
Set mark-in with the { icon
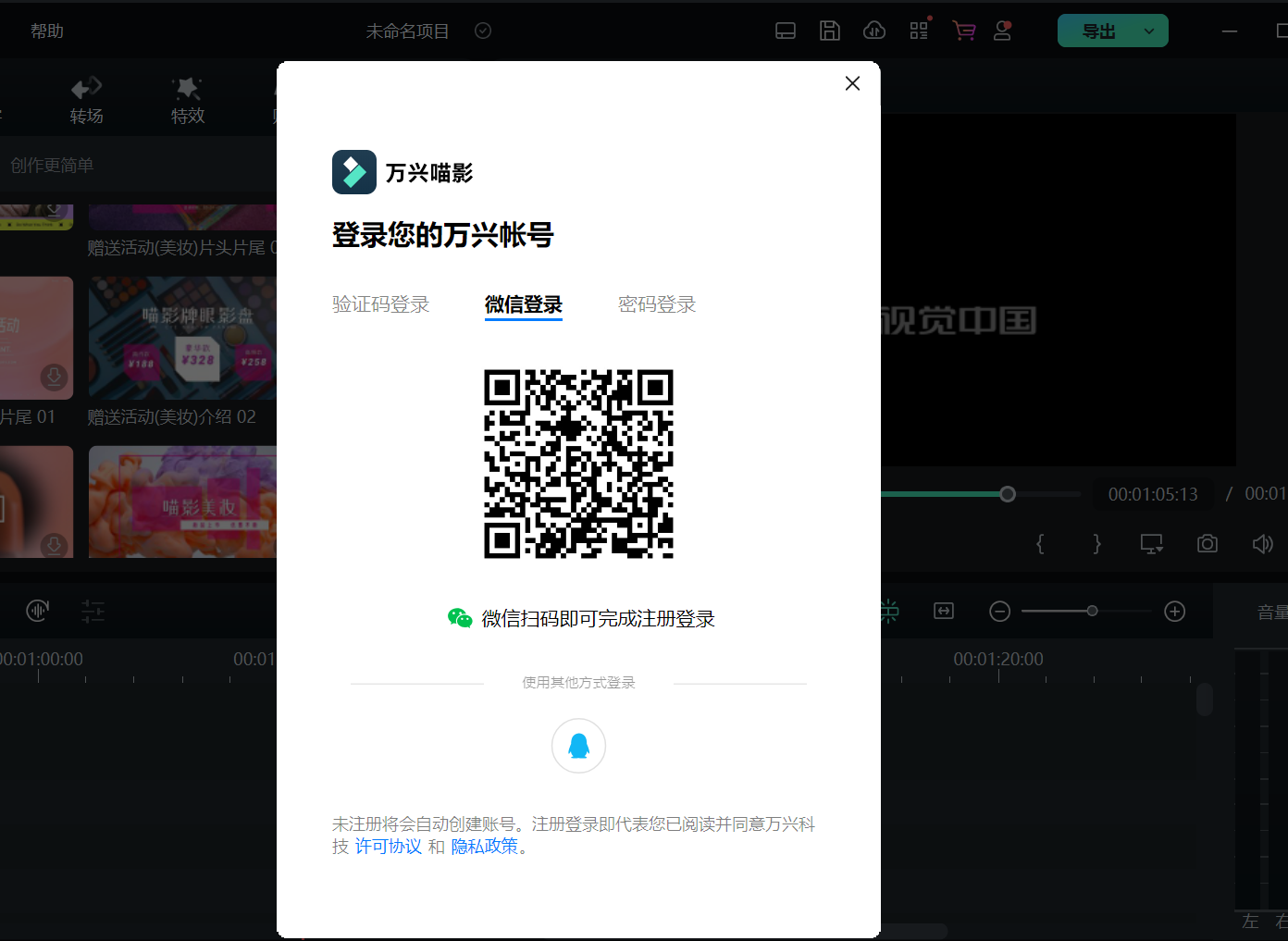(1040, 543)
